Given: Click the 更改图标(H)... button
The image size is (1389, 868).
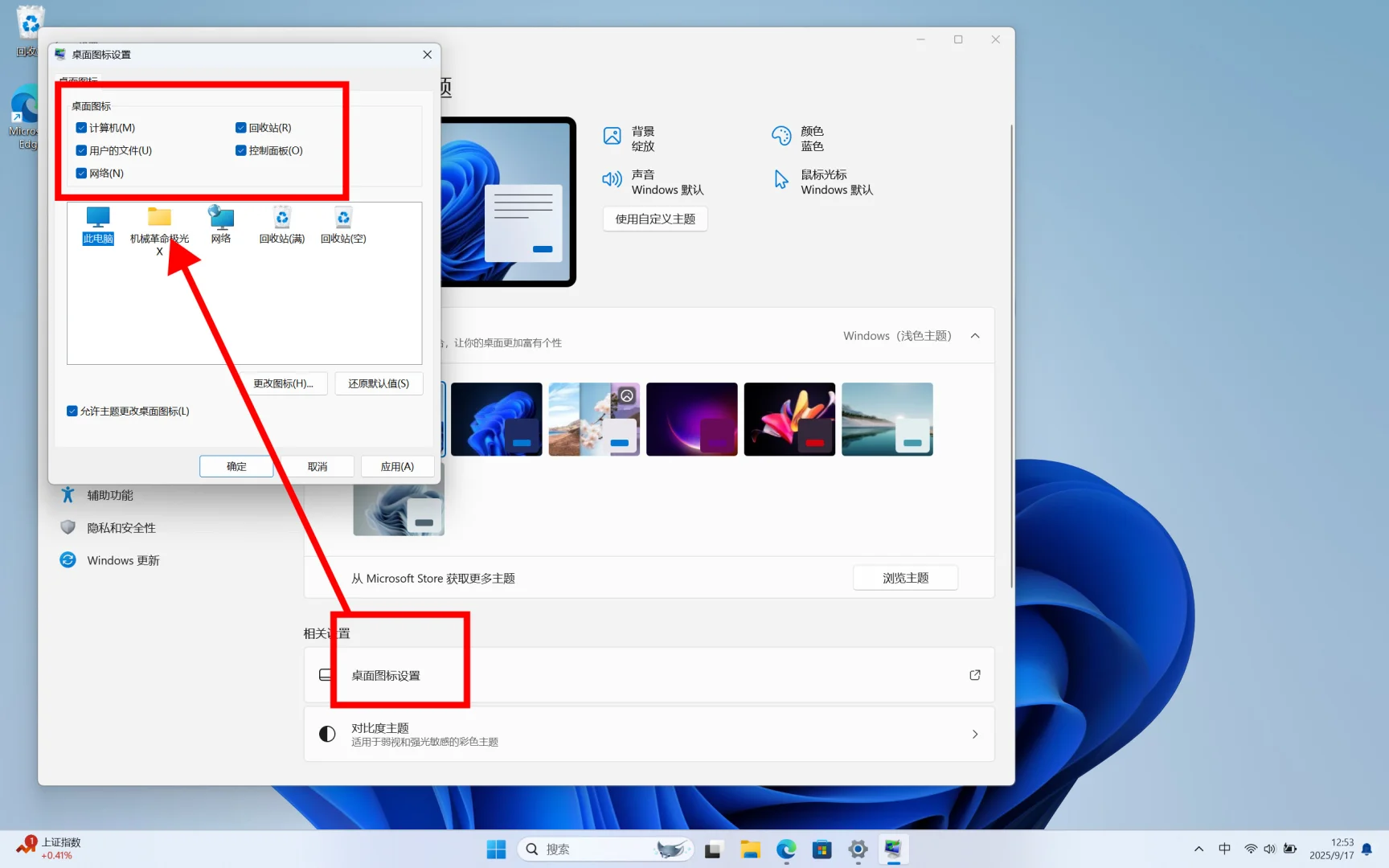Looking at the screenshot, I should pyautogui.click(x=284, y=383).
